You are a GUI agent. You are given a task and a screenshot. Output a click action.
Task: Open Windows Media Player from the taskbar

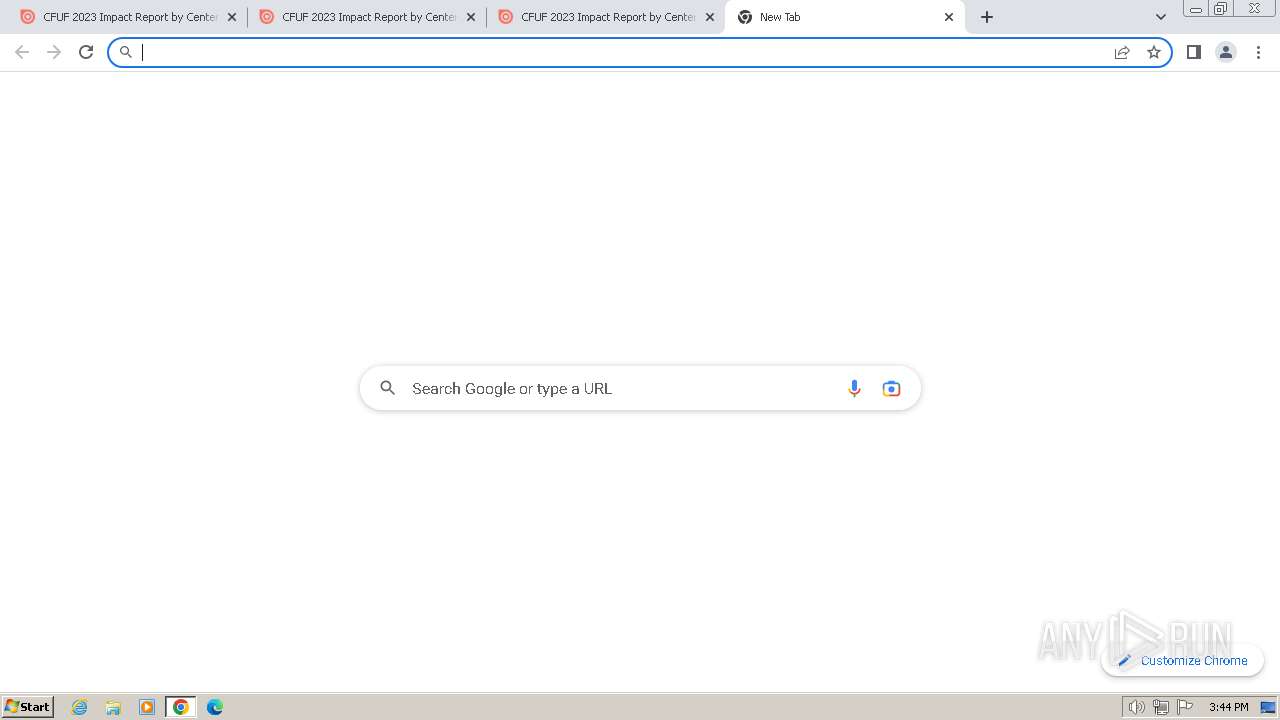(x=147, y=707)
